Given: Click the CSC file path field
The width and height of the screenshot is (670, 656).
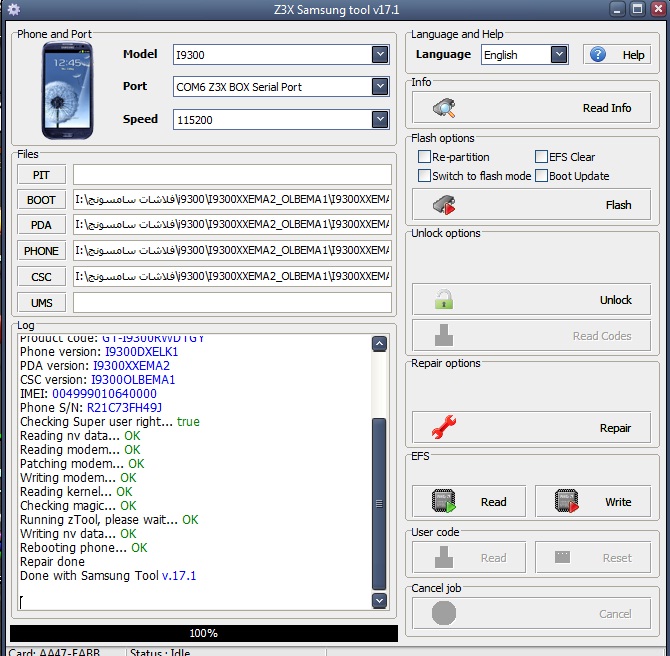Looking at the screenshot, I should tap(232, 277).
